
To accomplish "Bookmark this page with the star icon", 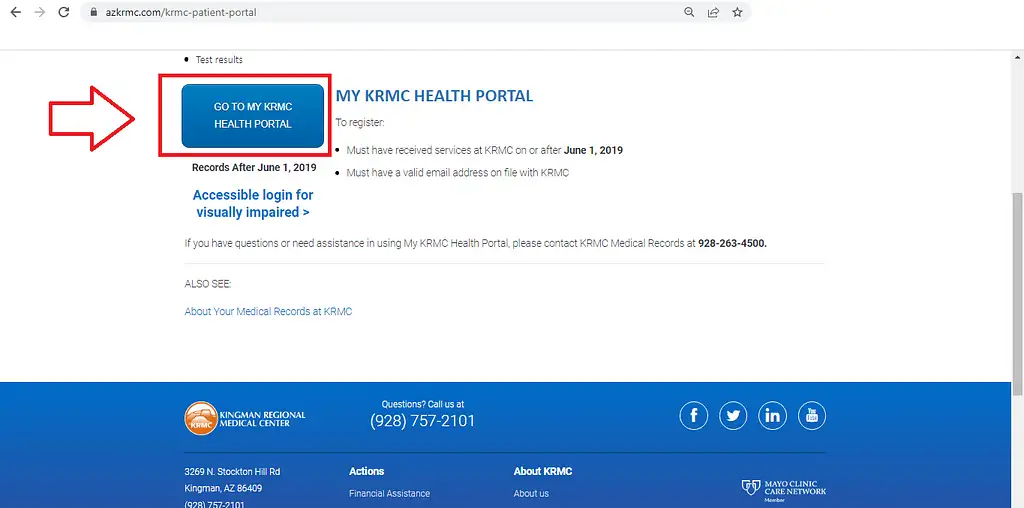I will pyautogui.click(x=737, y=12).
